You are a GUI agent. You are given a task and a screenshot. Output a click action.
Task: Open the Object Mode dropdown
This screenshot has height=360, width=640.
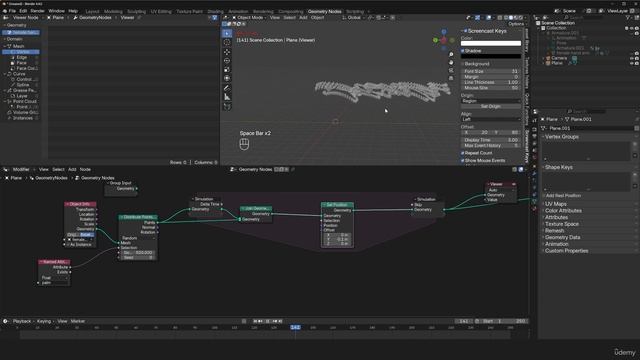250,18
